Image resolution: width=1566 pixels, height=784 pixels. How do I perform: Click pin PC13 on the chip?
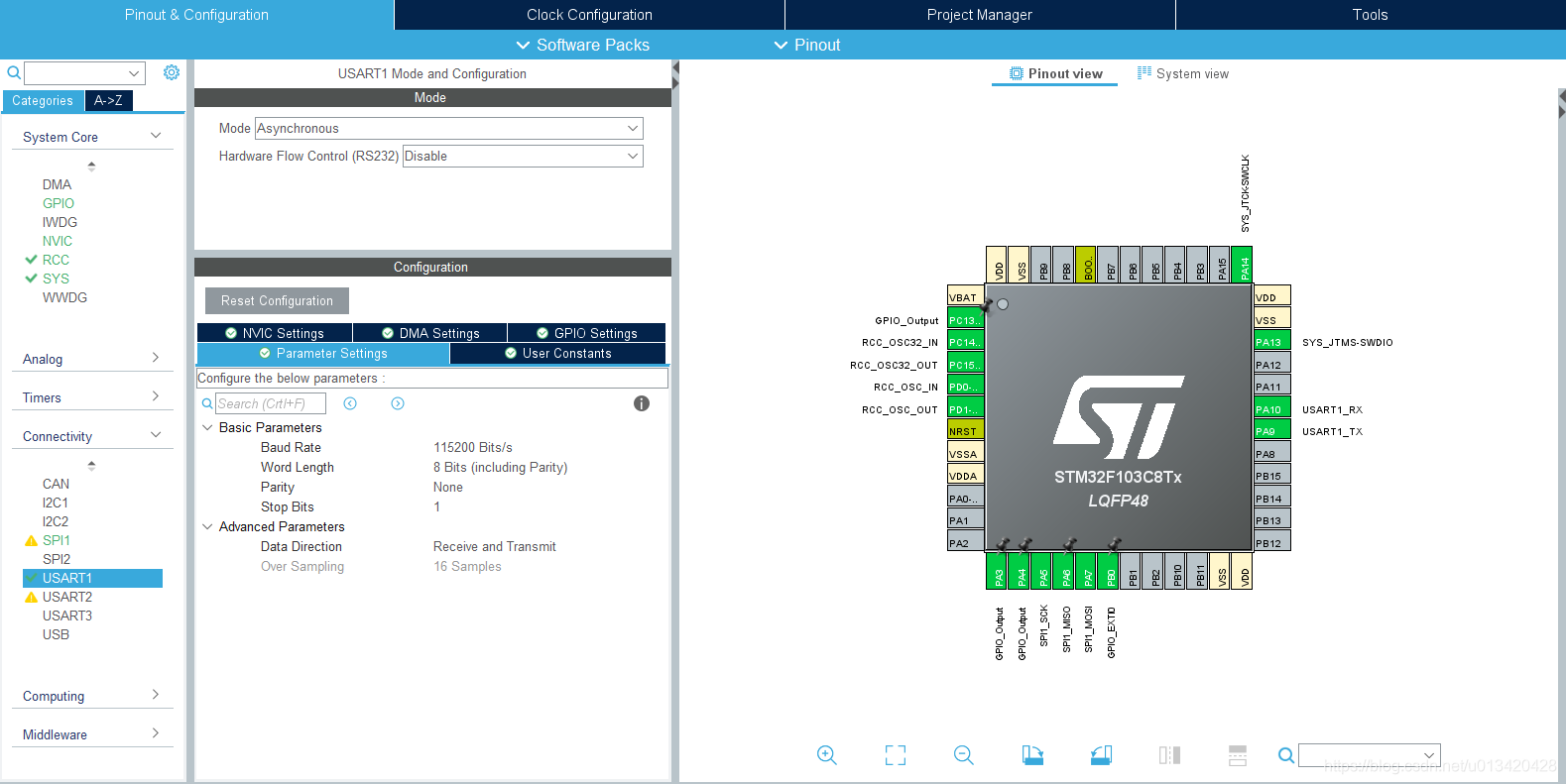965,320
